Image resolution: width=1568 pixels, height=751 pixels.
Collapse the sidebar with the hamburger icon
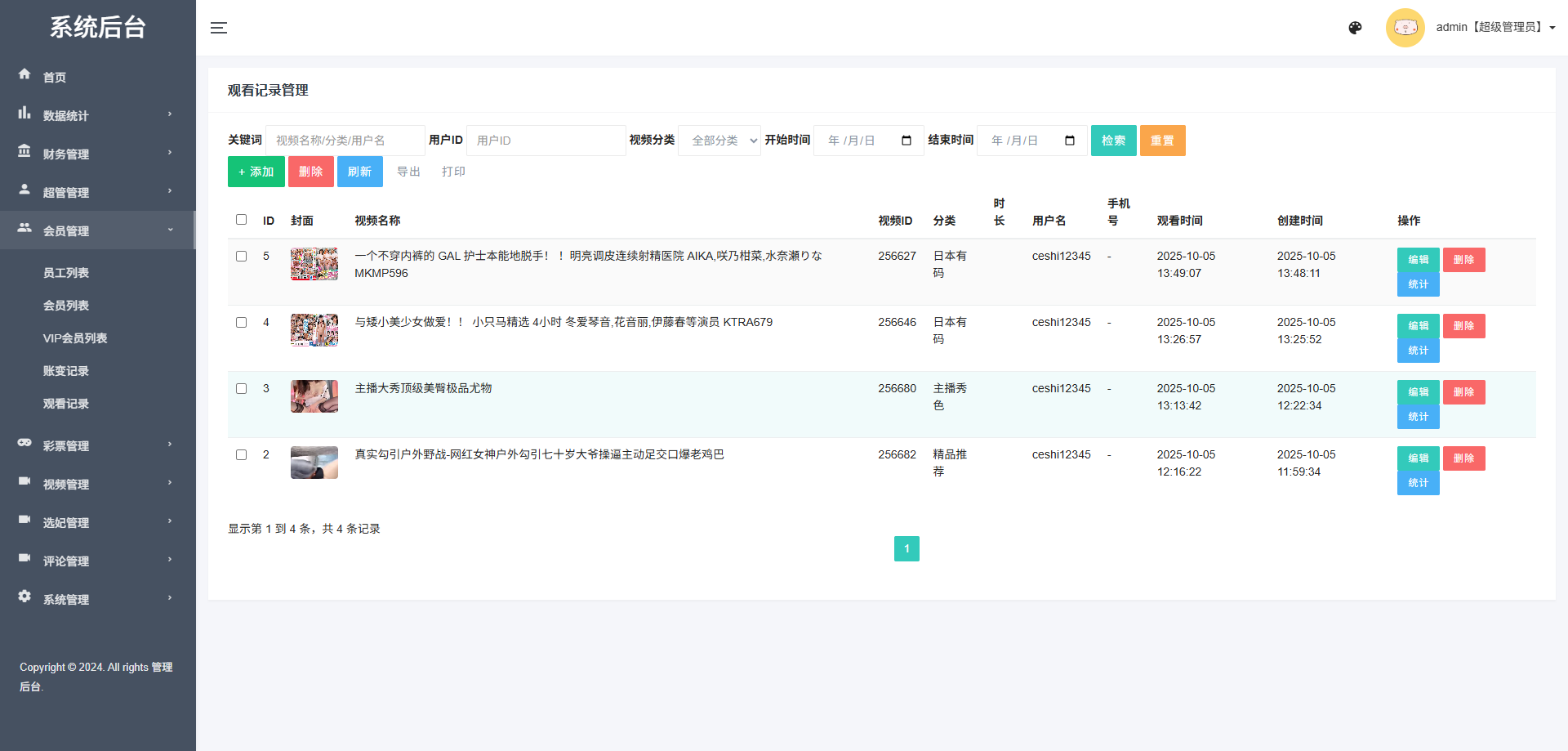(x=219, y=27)
